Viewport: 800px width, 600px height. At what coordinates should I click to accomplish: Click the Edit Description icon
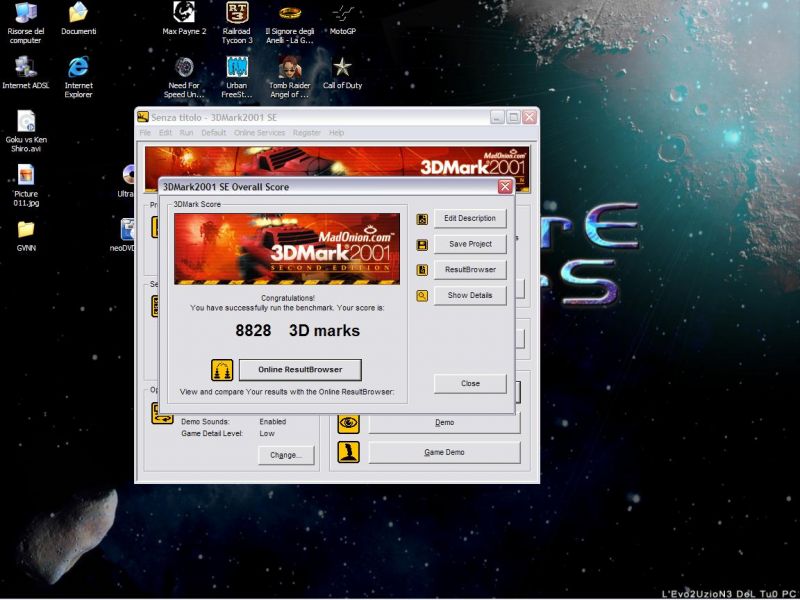point(422,219)
